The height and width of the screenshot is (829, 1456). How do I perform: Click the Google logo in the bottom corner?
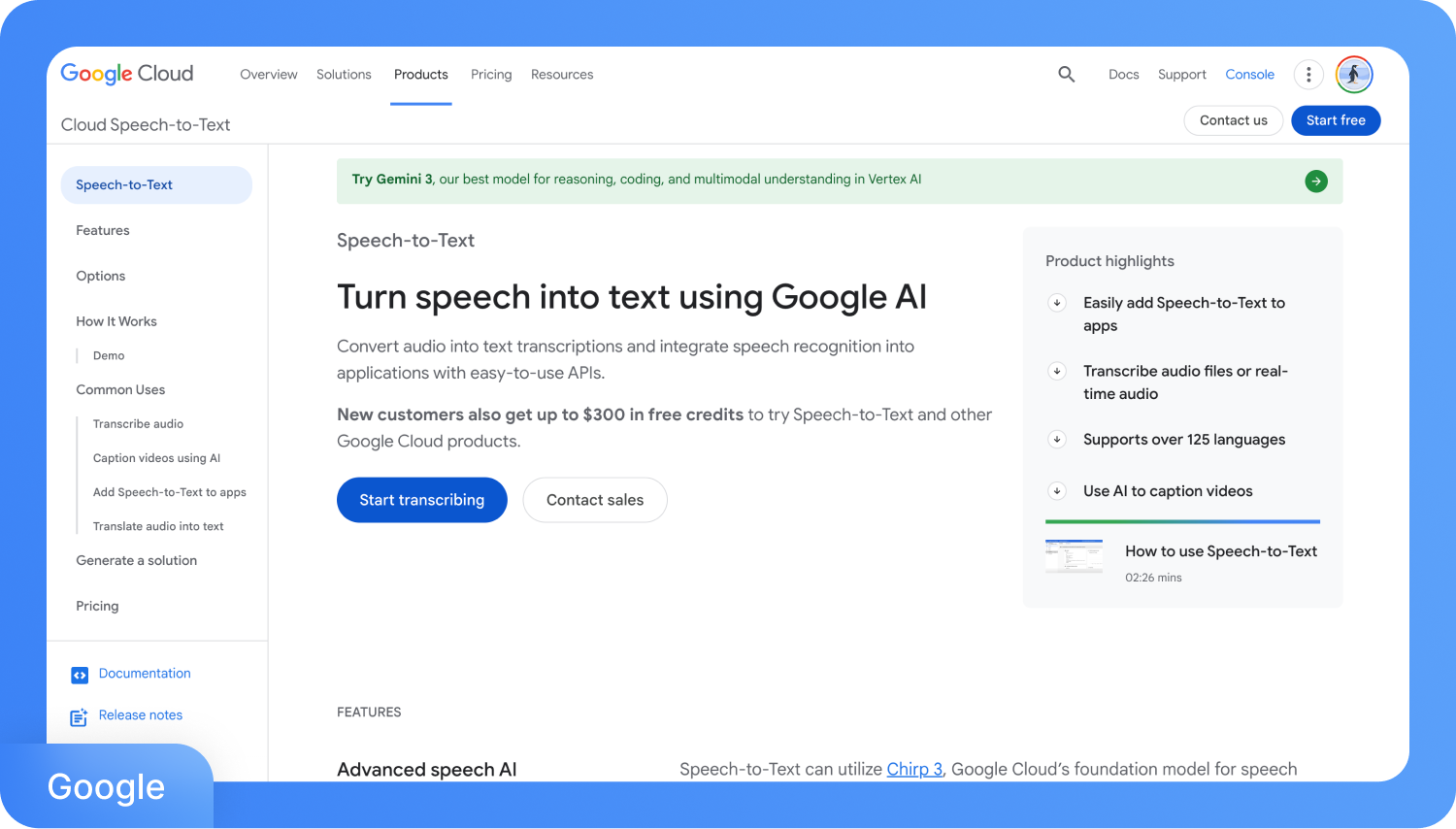pyautogui.click(x=105, y=786)
